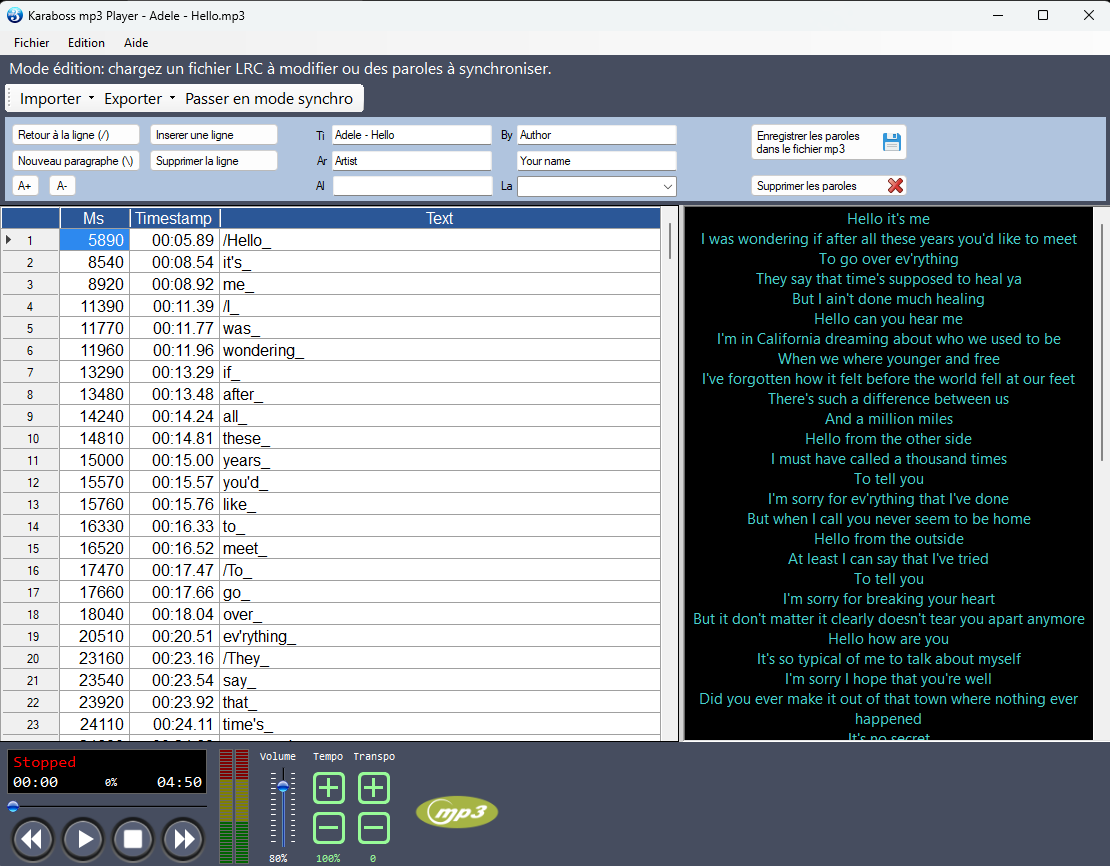The width and height of the screenshot is (1110, 866).
Task: Save lyrics into the mp3 file
Action: click(828, 142)
